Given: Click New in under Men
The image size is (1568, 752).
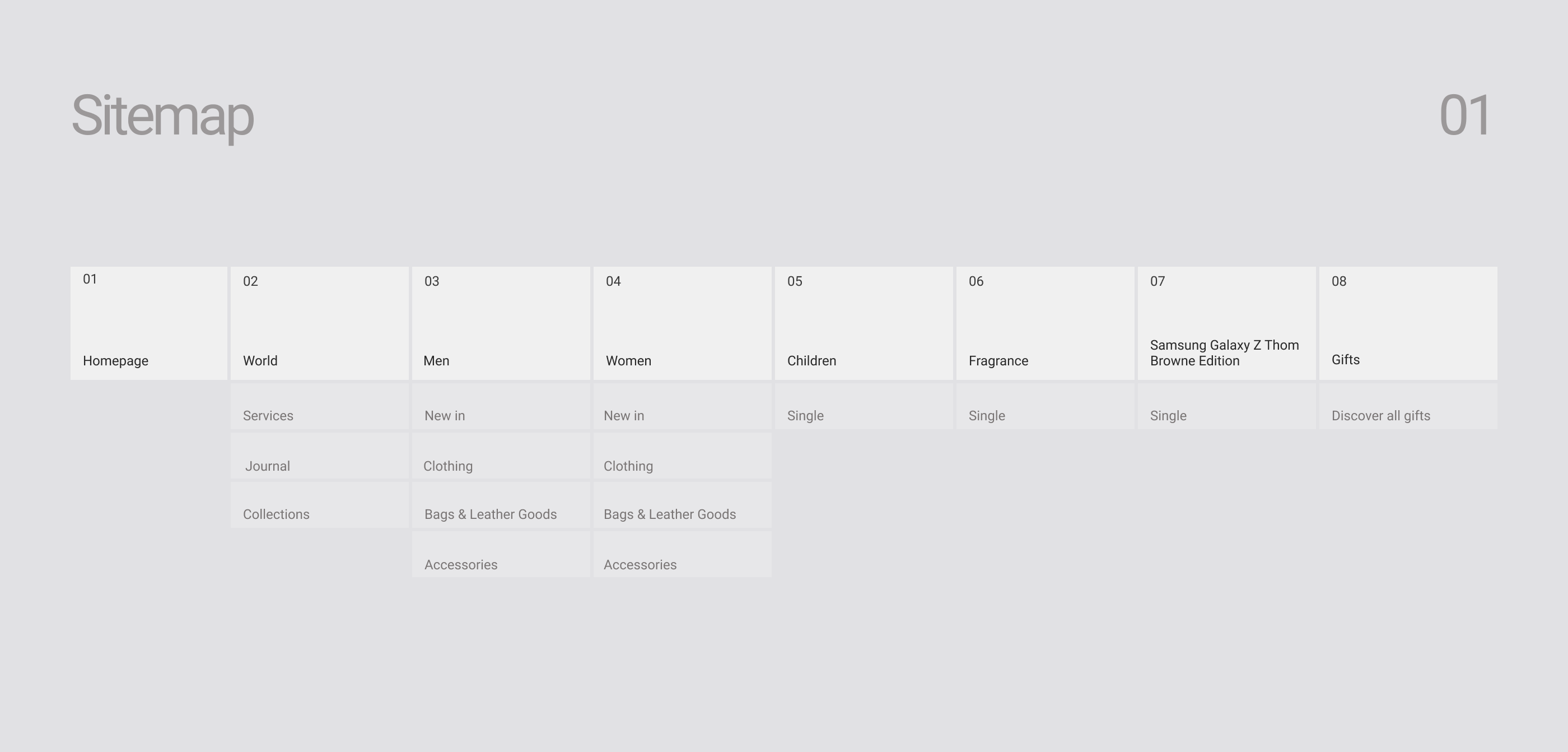Looking at the screenshot, I should click(x=500, y=407).
